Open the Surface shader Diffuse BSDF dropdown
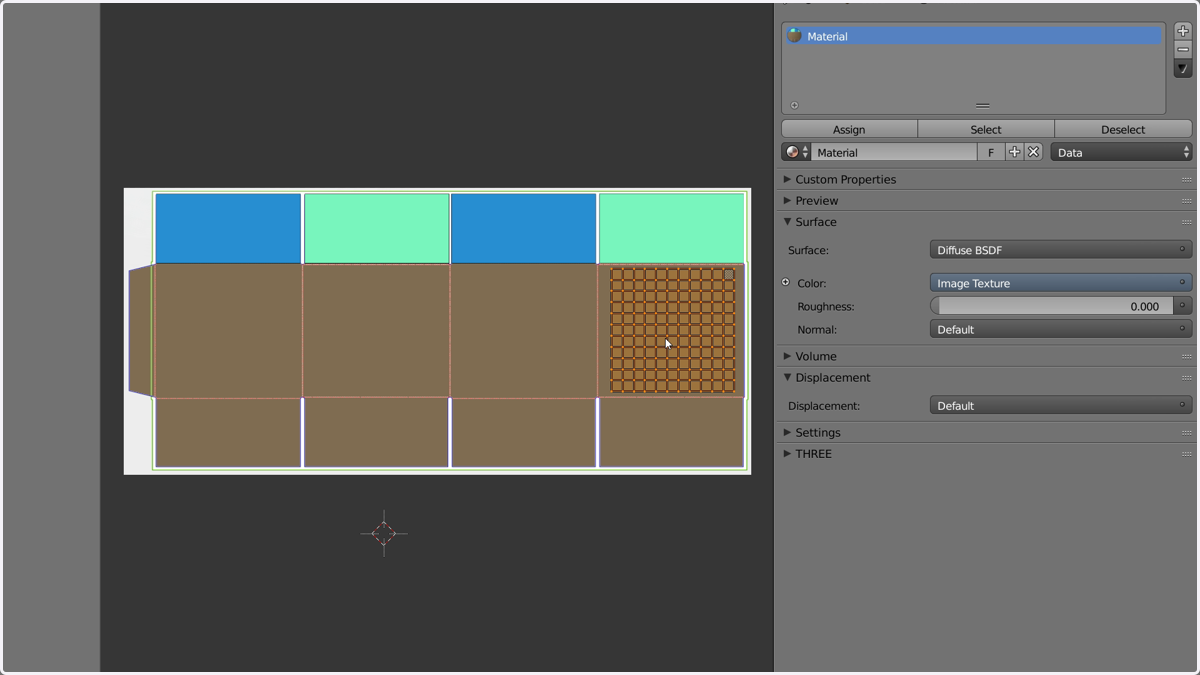 [1061, 250]
